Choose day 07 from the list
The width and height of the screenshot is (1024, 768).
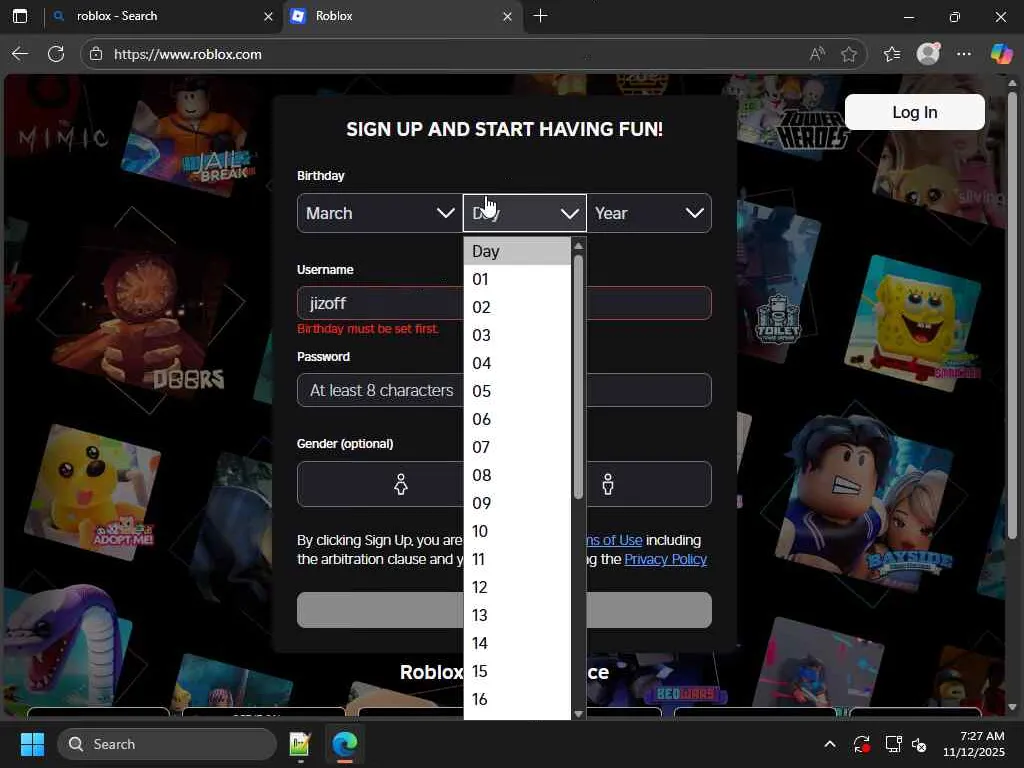click(517, 447)
